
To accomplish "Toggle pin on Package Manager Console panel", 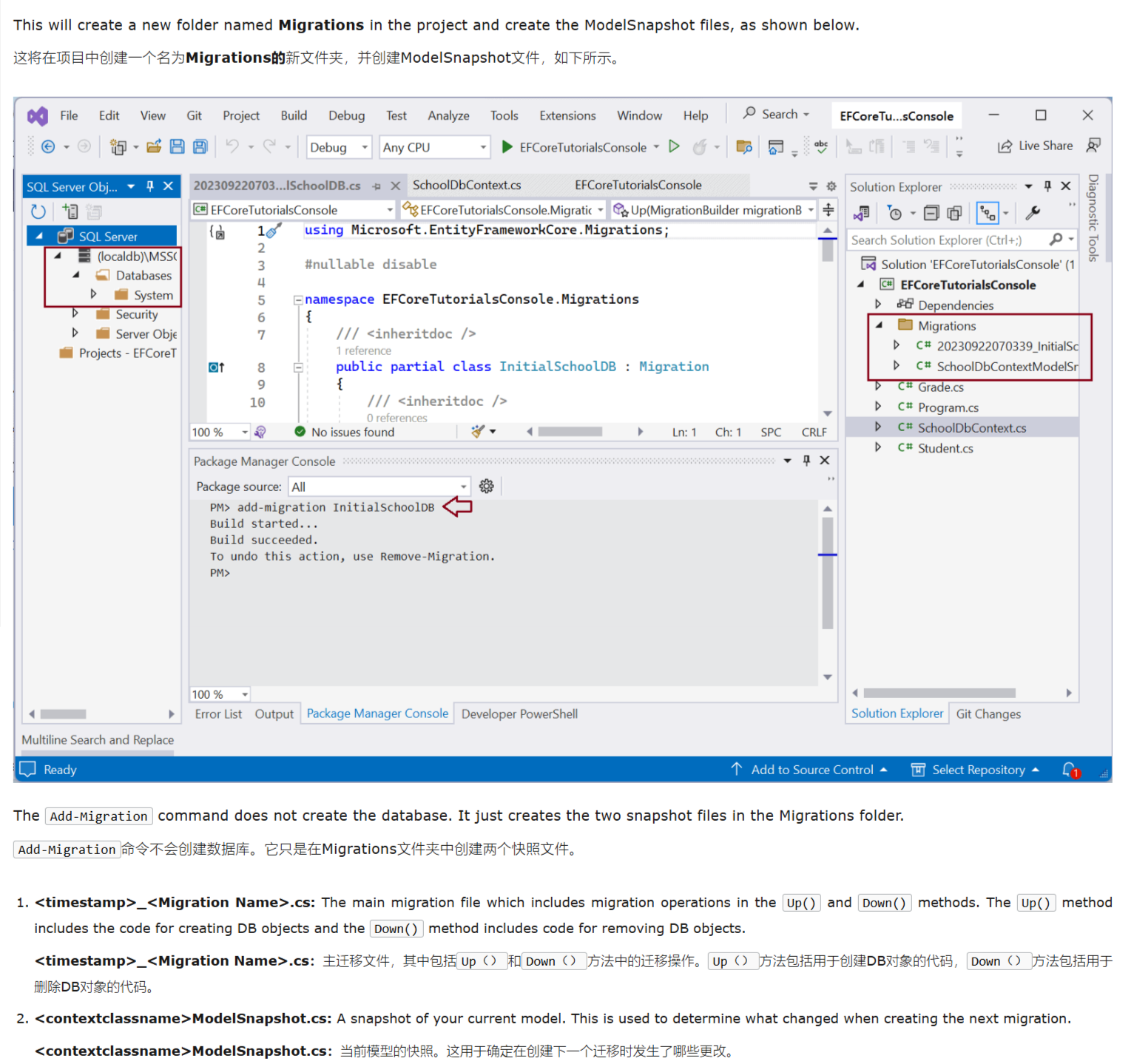I will [807, 460].
